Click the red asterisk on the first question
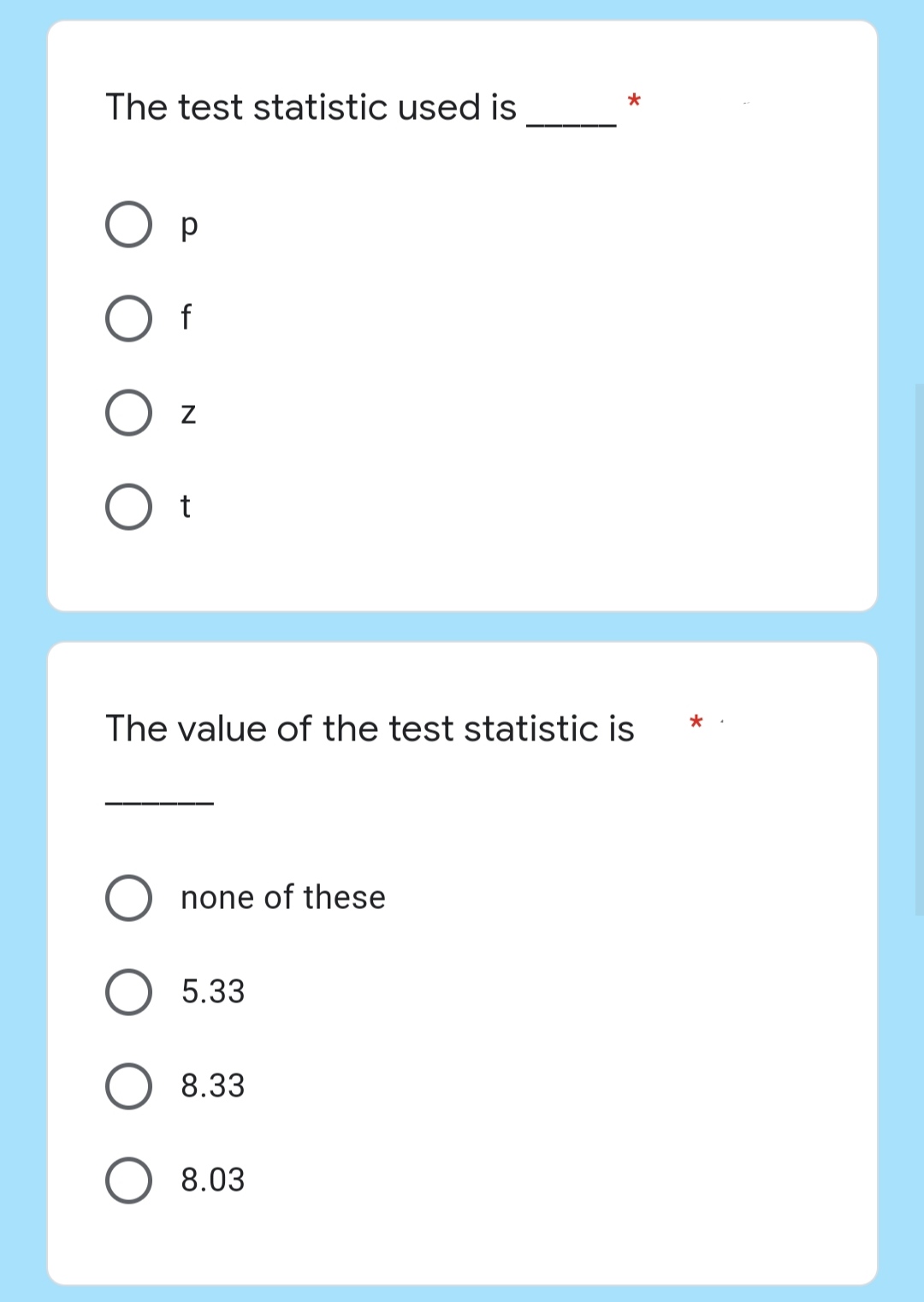924x1302 pixels. 634,99
